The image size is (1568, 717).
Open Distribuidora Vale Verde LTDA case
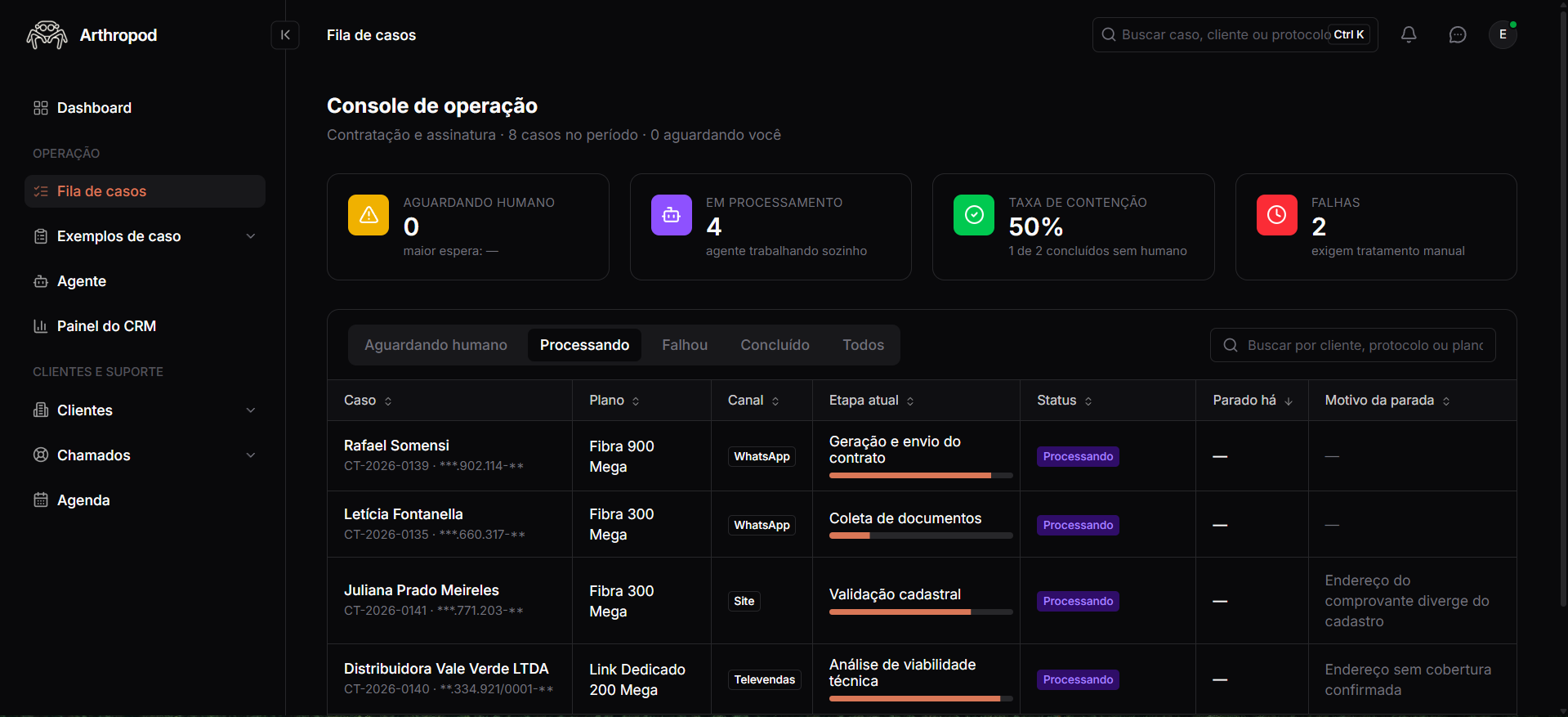pos(446,669)
